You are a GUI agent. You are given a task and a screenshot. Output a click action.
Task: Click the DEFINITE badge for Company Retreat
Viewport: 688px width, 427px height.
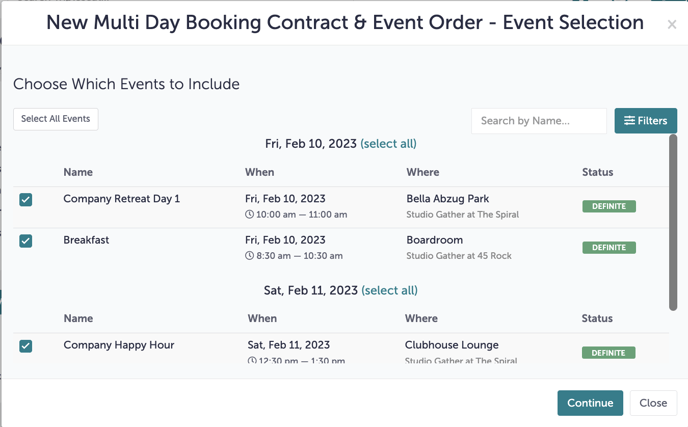coord(609,207)
